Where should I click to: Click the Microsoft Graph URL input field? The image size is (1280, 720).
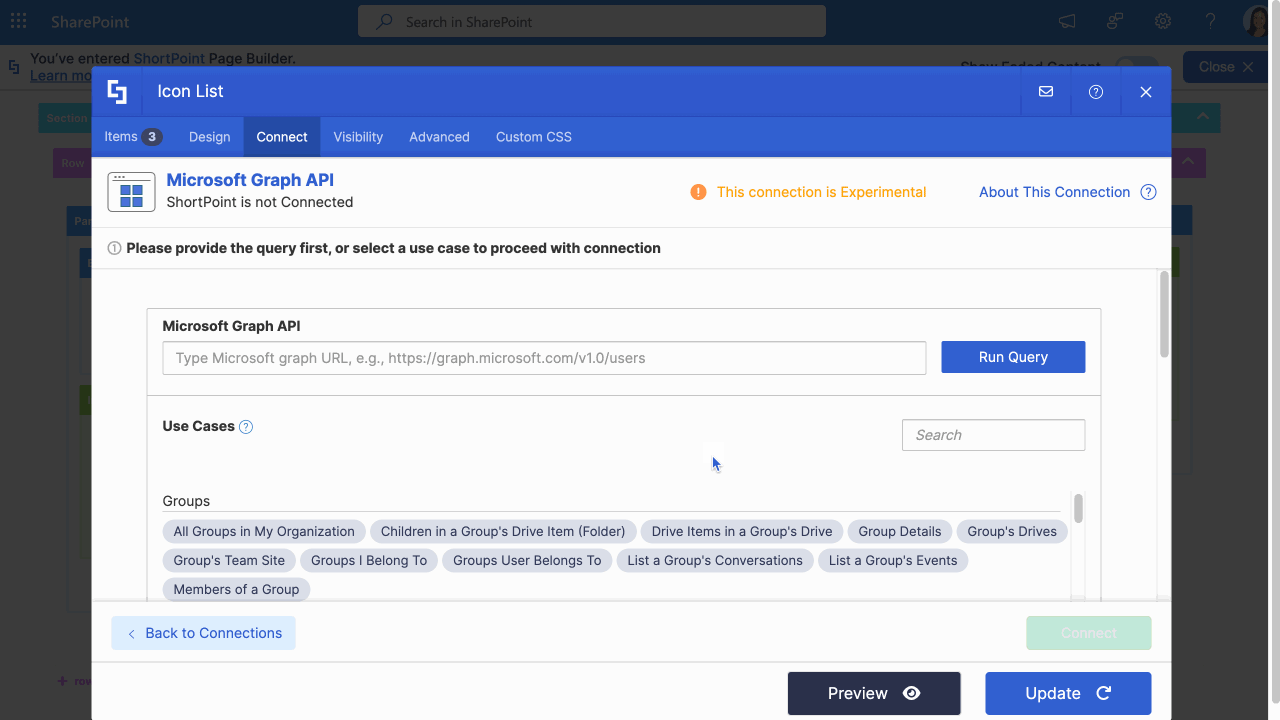(x=544, y=358)
